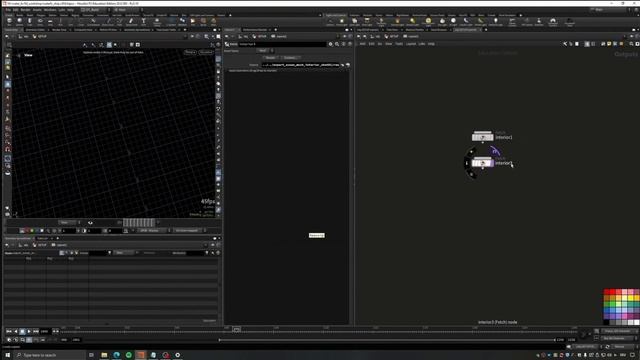Click the Windows taskbar search box

50,355
